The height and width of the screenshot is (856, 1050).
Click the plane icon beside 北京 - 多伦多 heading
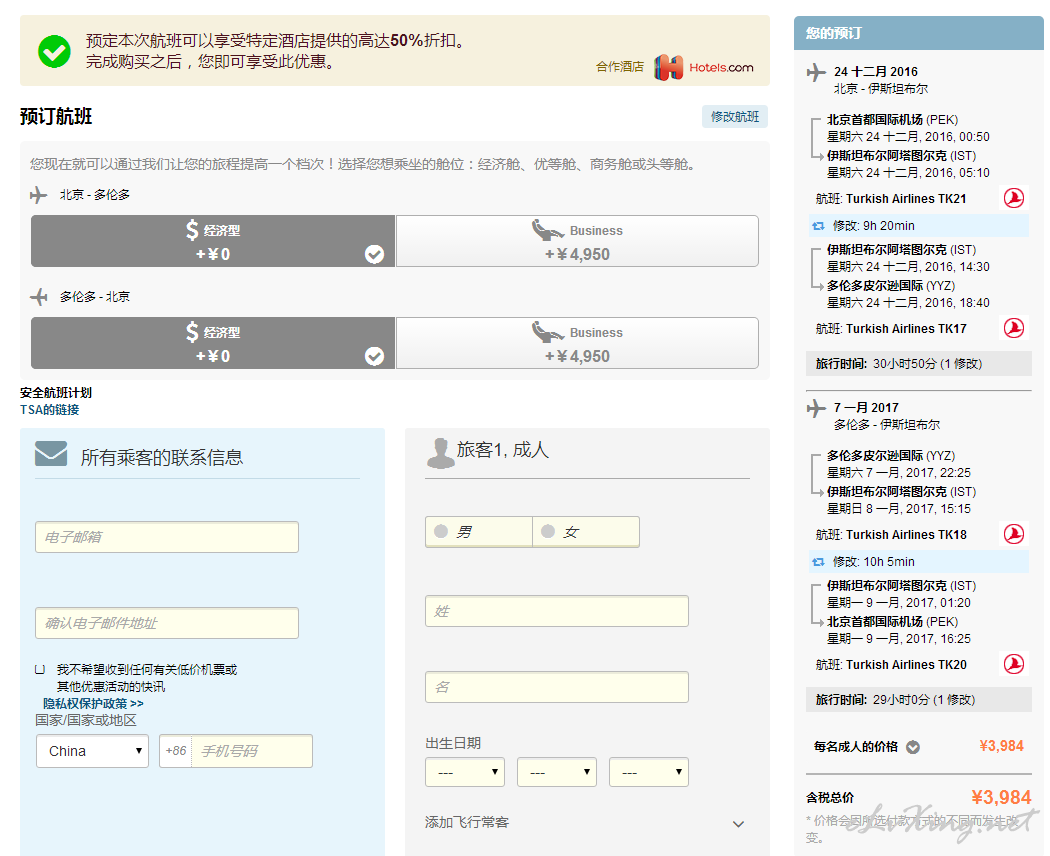pos(39,195)
